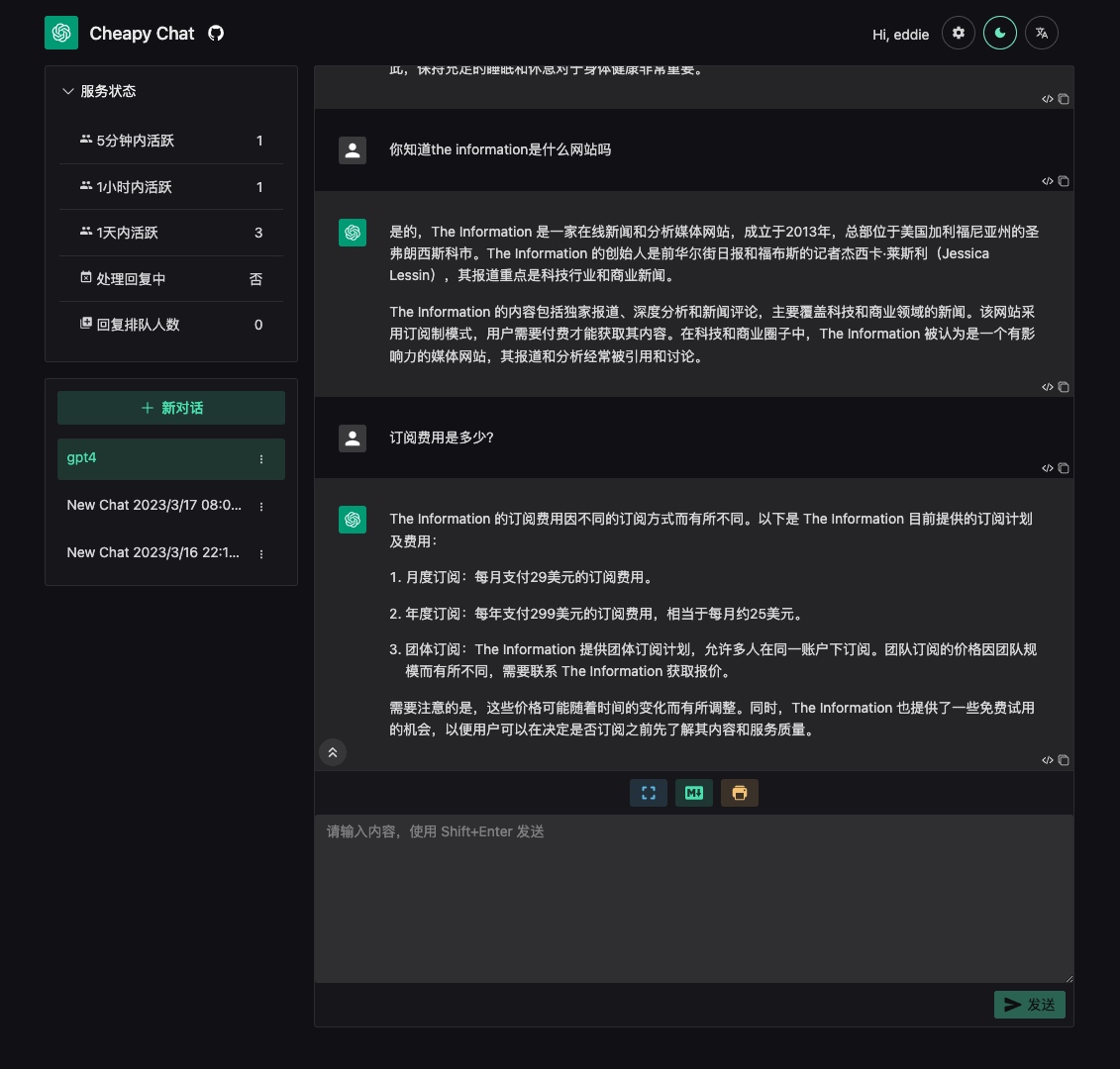Screen dimensions: 1120x1069
Task: Toggle dark mode with the moon icon
Action: 1000,33
